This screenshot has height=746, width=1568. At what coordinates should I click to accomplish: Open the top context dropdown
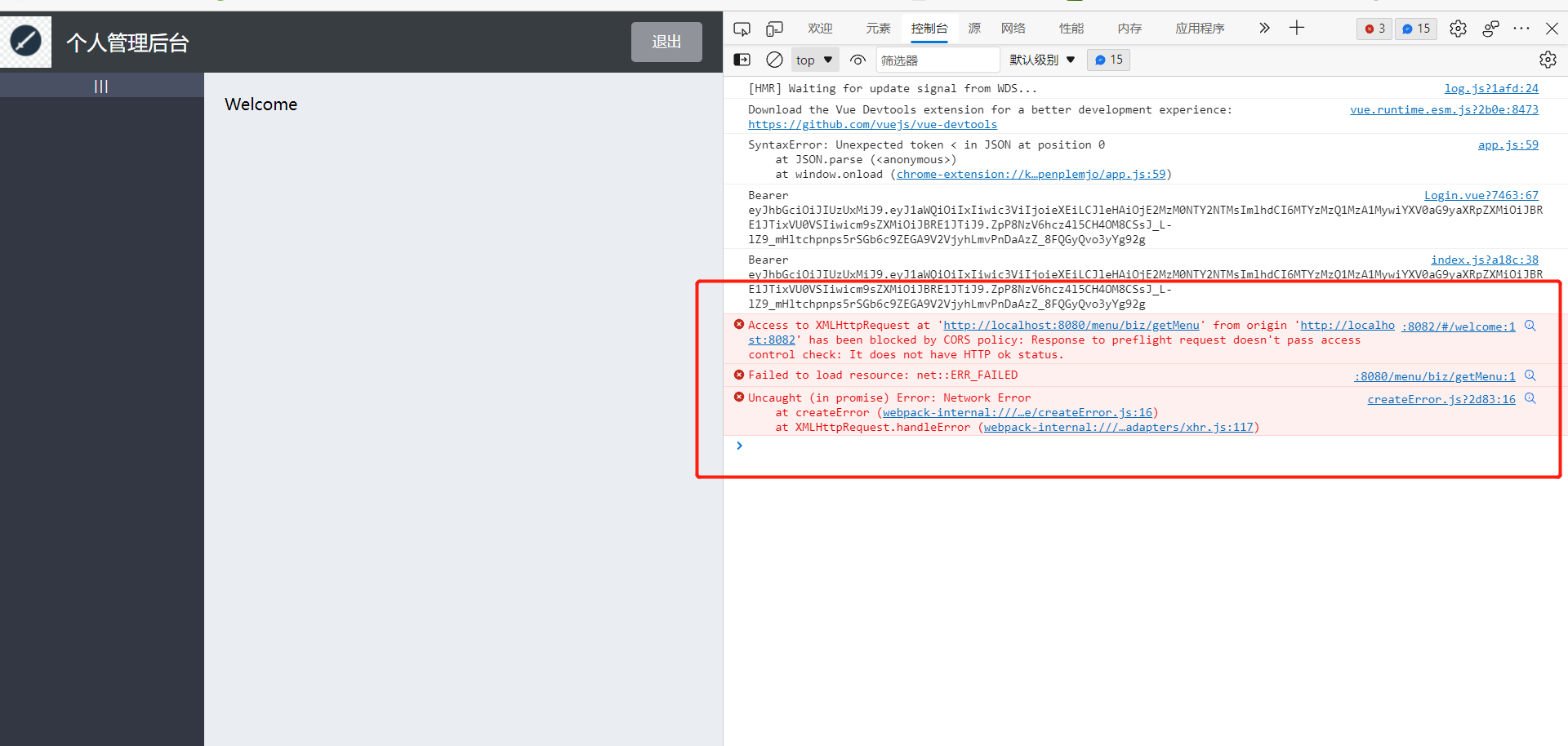click(814, 60)
